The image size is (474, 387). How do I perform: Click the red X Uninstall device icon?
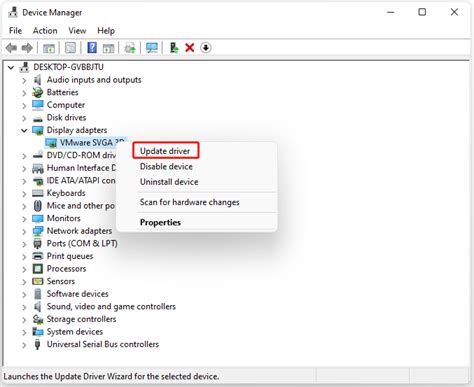pos(190,48)
